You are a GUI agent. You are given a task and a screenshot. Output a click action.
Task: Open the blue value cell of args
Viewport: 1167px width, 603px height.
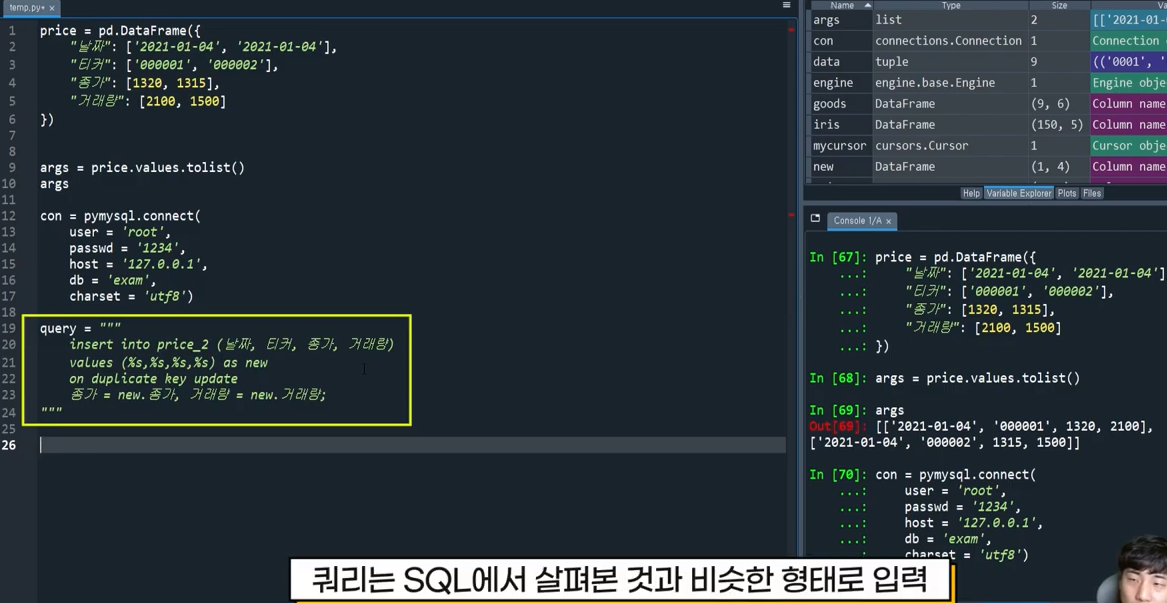coord(1128,20)
